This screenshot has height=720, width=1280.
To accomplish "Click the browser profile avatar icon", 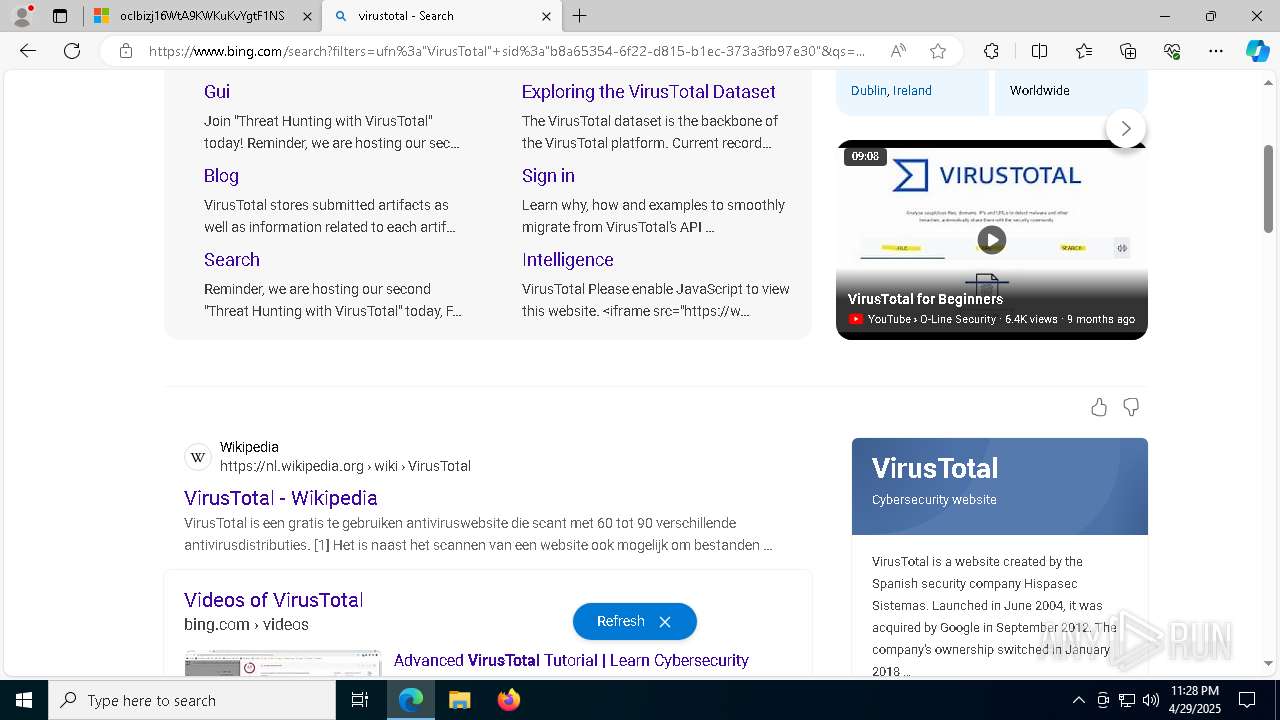I will 22,16.
